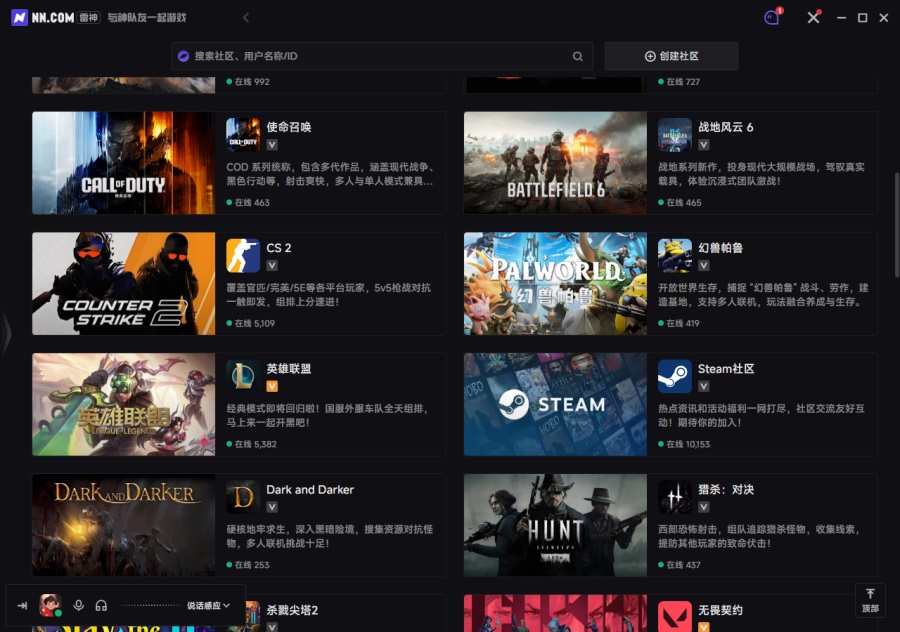Toggle the microphone mute icon
Image resolution: width=900 pixels, height=632 pixels.
(x=79, y=605)
